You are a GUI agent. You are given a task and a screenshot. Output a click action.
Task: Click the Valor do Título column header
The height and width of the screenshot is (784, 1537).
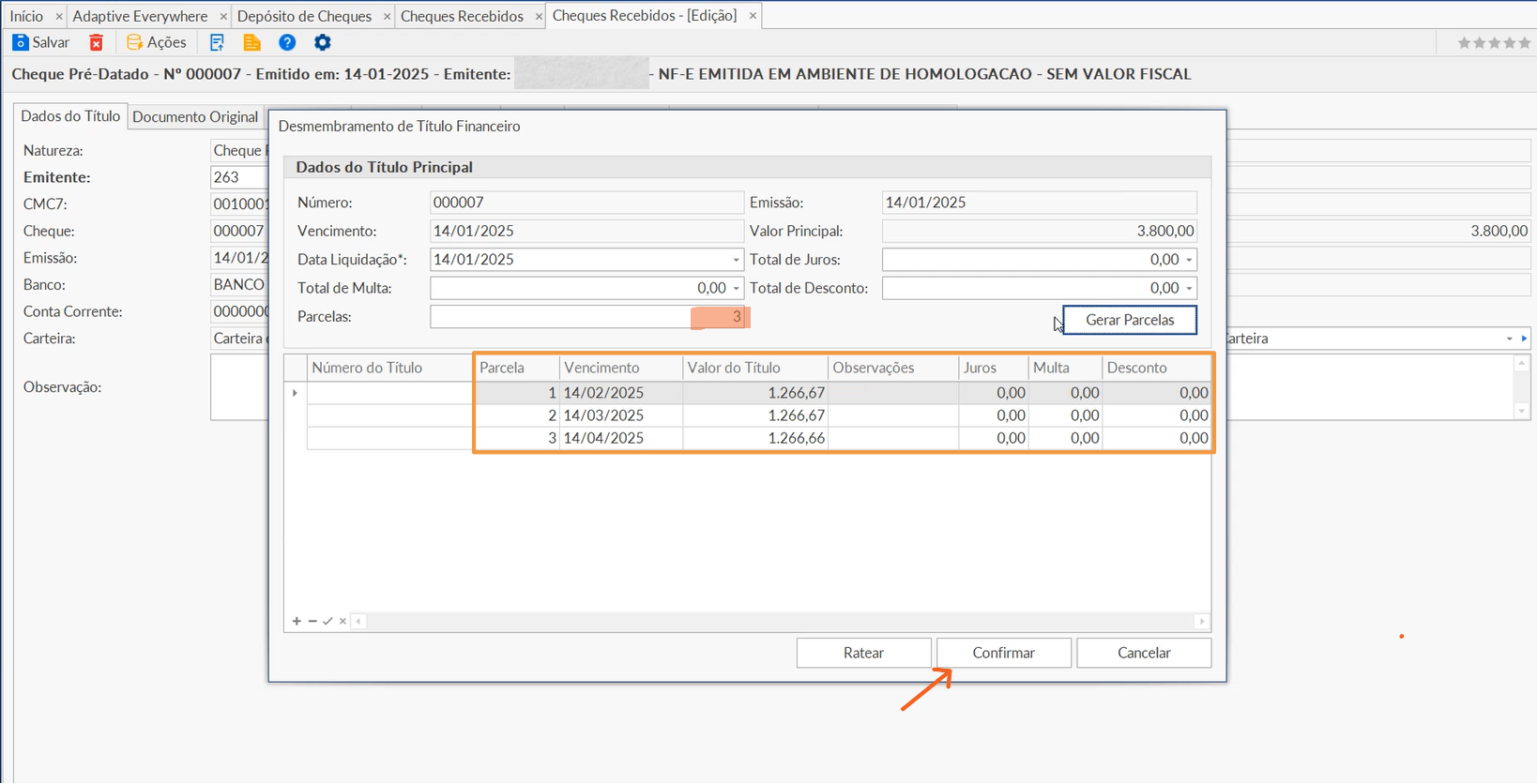755,368
